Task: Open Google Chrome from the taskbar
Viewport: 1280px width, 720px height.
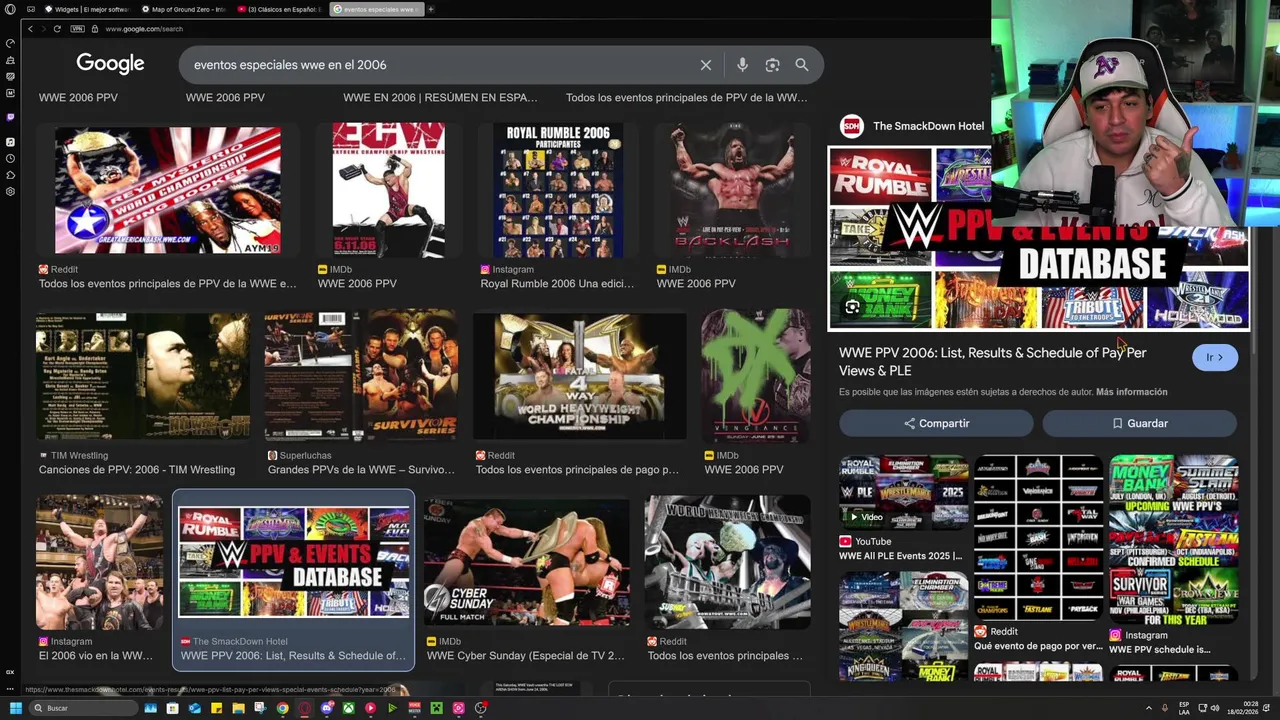Action: point(282,708)
